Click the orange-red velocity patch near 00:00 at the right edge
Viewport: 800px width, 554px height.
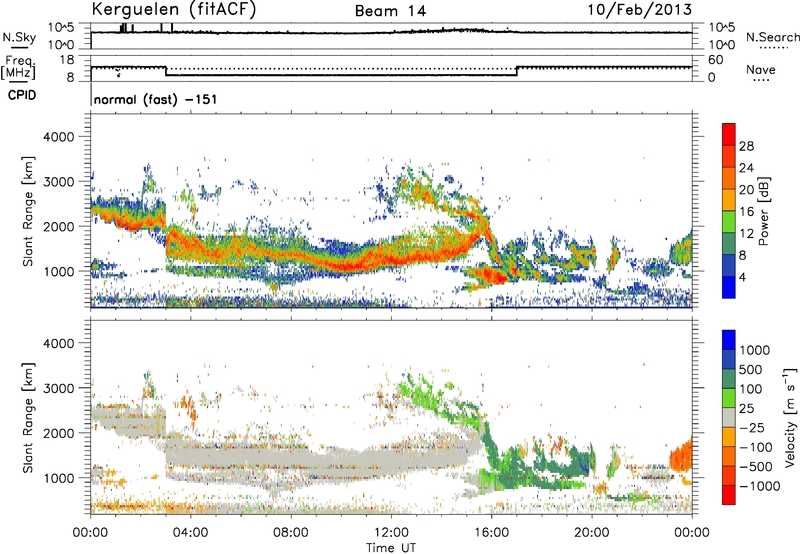click(x=681, y=456)
